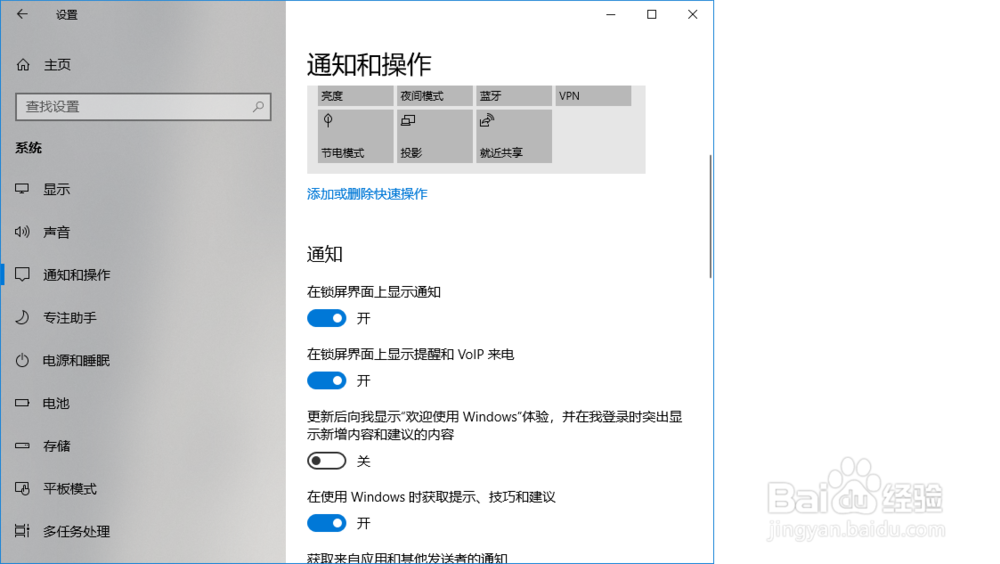Click the search magnifier icon

[258, 107]
